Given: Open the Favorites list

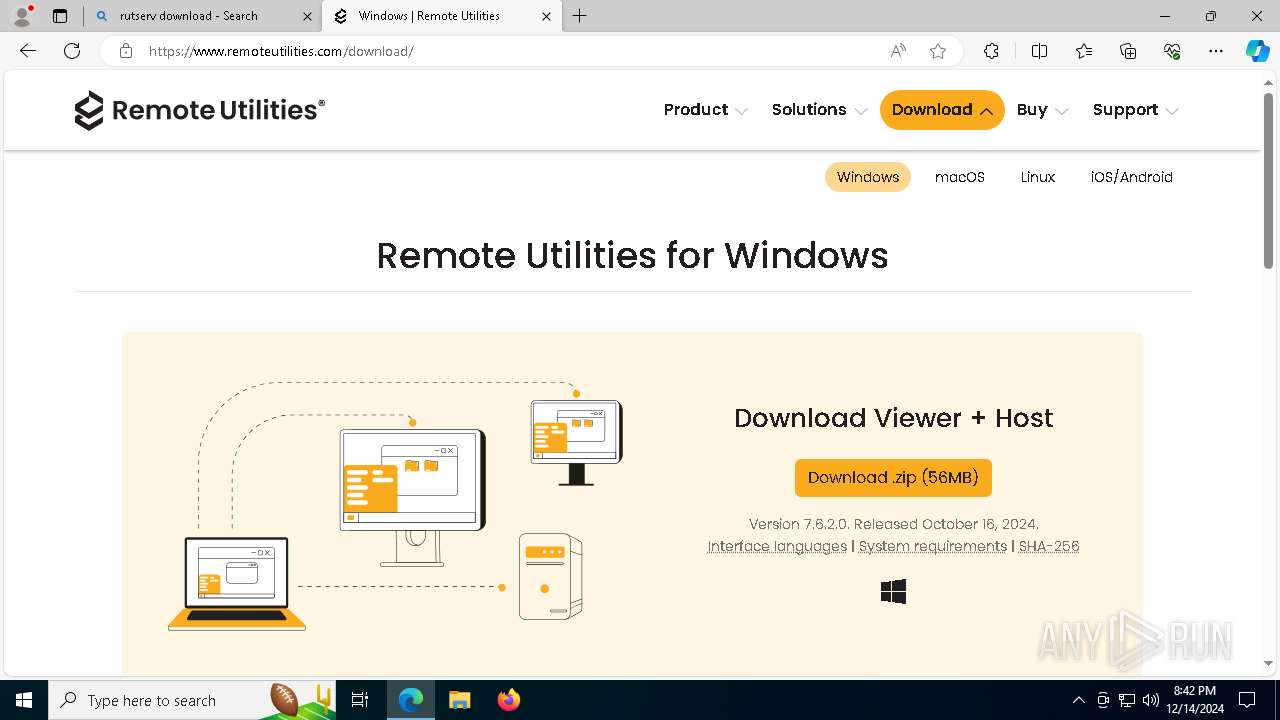Looking at the screenshot, I should coord(1084,51).
